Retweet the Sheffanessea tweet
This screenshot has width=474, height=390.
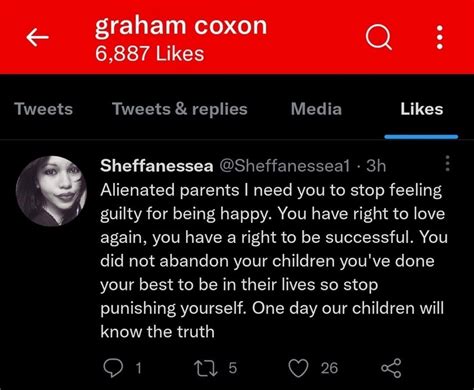point(206,368)
